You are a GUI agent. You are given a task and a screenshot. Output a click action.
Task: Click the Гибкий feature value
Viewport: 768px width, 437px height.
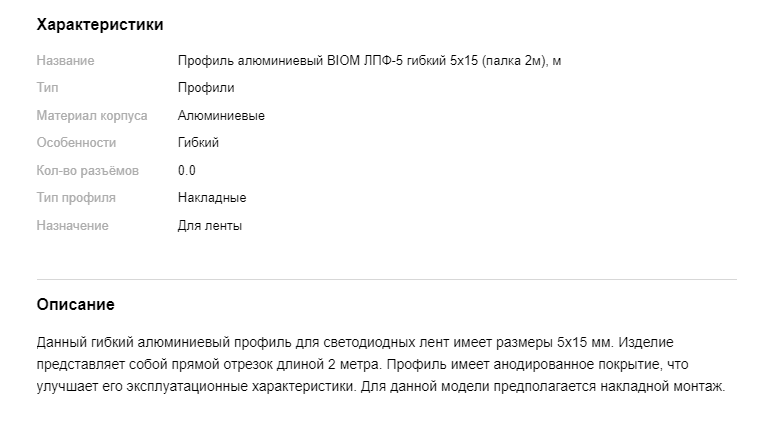pos(198,143)
